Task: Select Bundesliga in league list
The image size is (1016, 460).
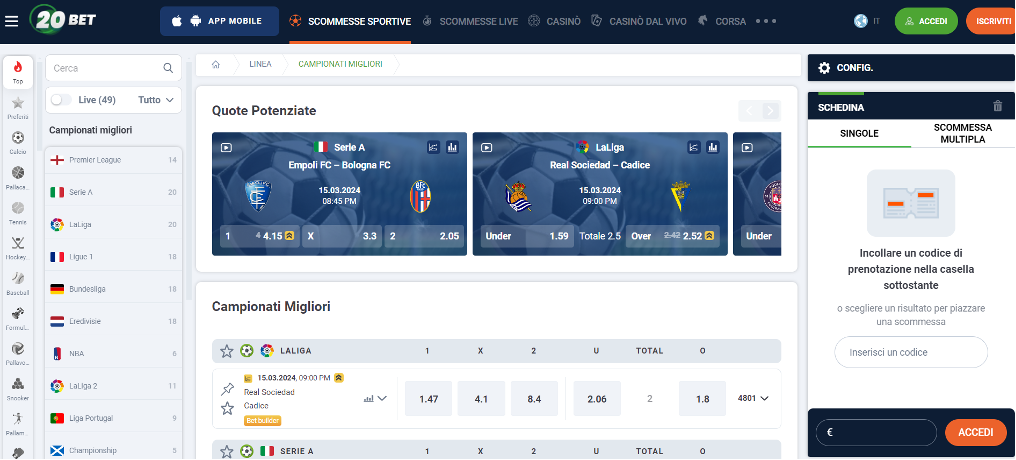Action: click(x=113, y=289)
